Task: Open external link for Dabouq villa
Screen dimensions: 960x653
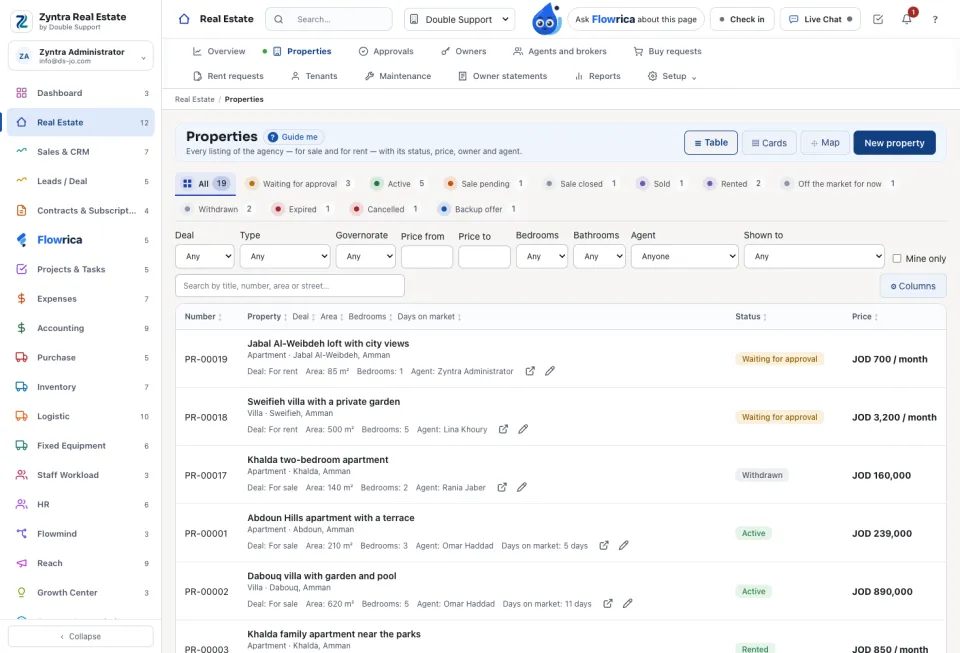Action: tap(608, 603)
